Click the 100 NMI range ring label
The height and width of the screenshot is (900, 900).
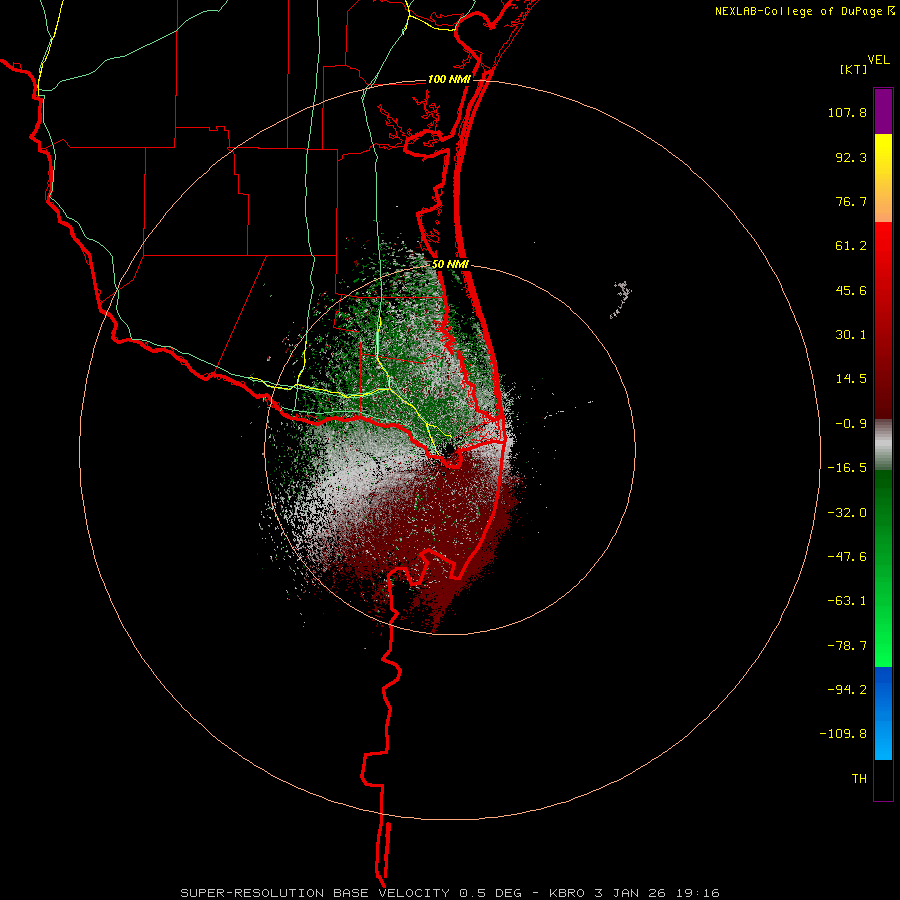pyautogui.click(x=449, y=79)
